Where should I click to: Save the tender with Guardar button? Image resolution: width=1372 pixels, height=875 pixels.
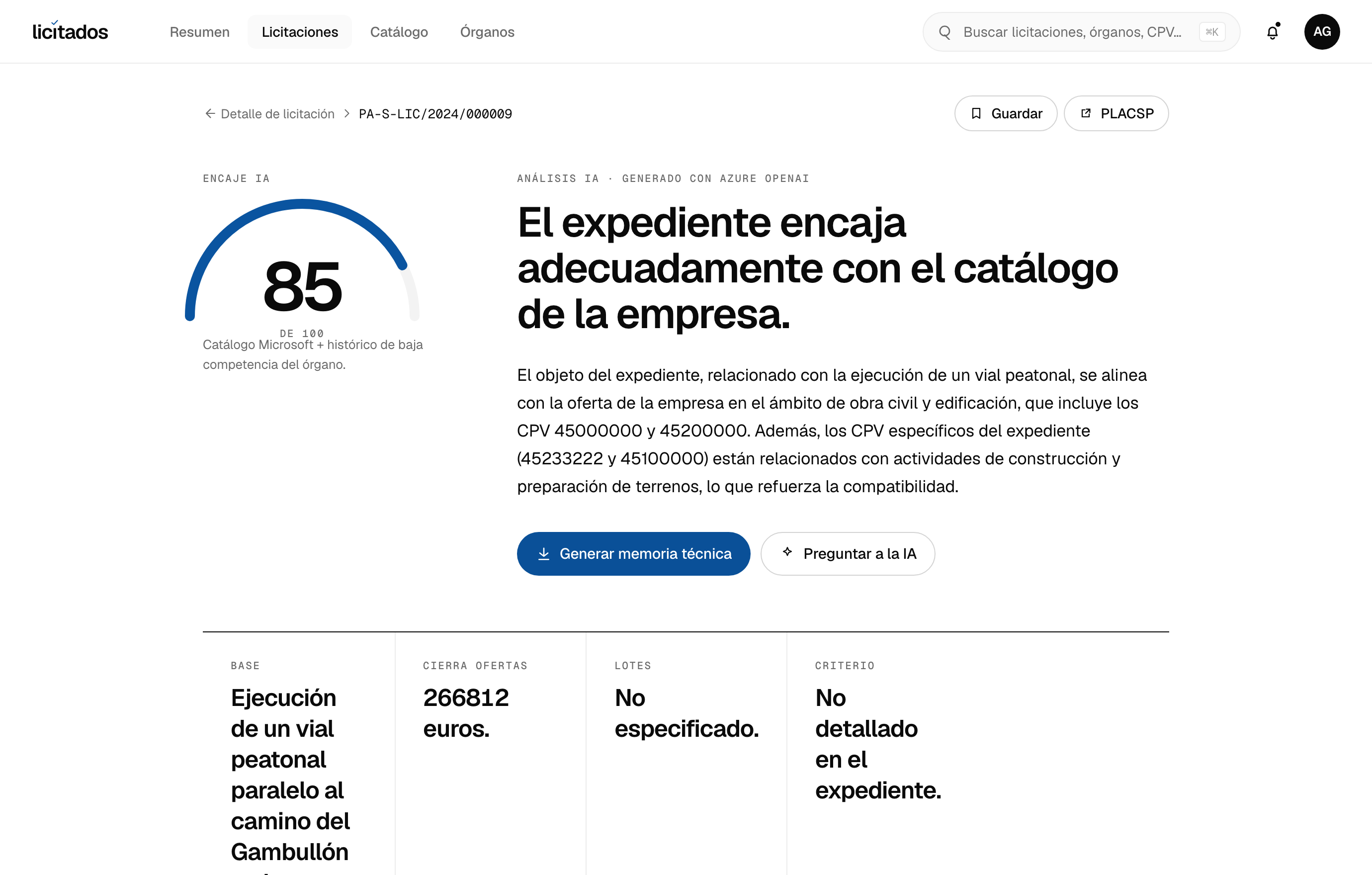[x=1006, y=113]
